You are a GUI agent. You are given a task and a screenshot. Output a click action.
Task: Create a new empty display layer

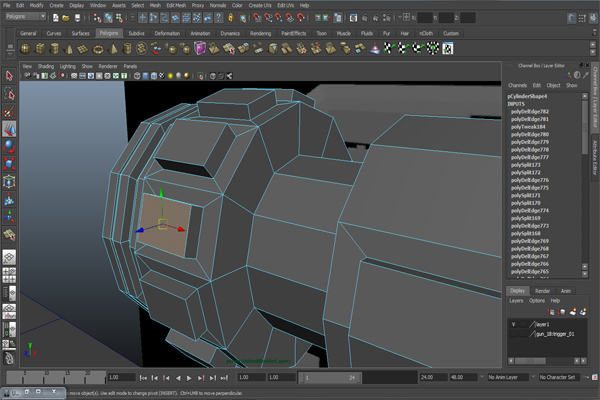click(573, 312)
